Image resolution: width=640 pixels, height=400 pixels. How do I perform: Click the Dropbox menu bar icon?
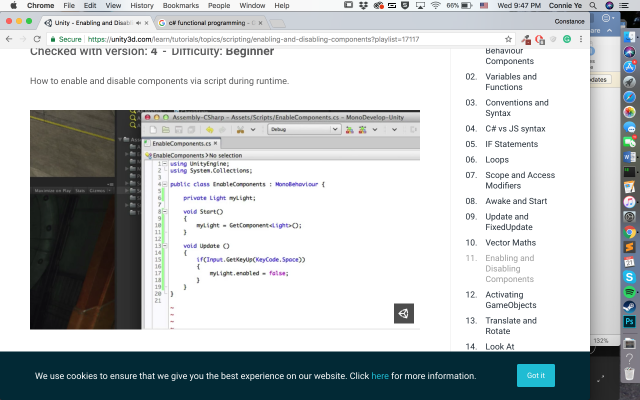coord(363,5)
